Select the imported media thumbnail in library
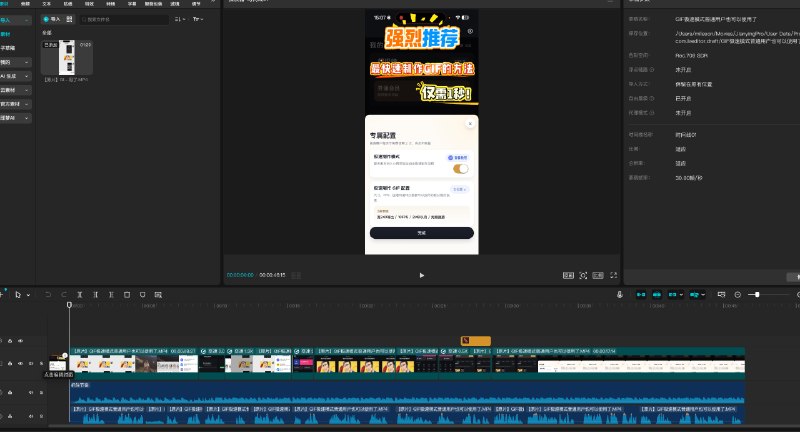Viewport: 800px width, 432px height. tap(68, 58)
